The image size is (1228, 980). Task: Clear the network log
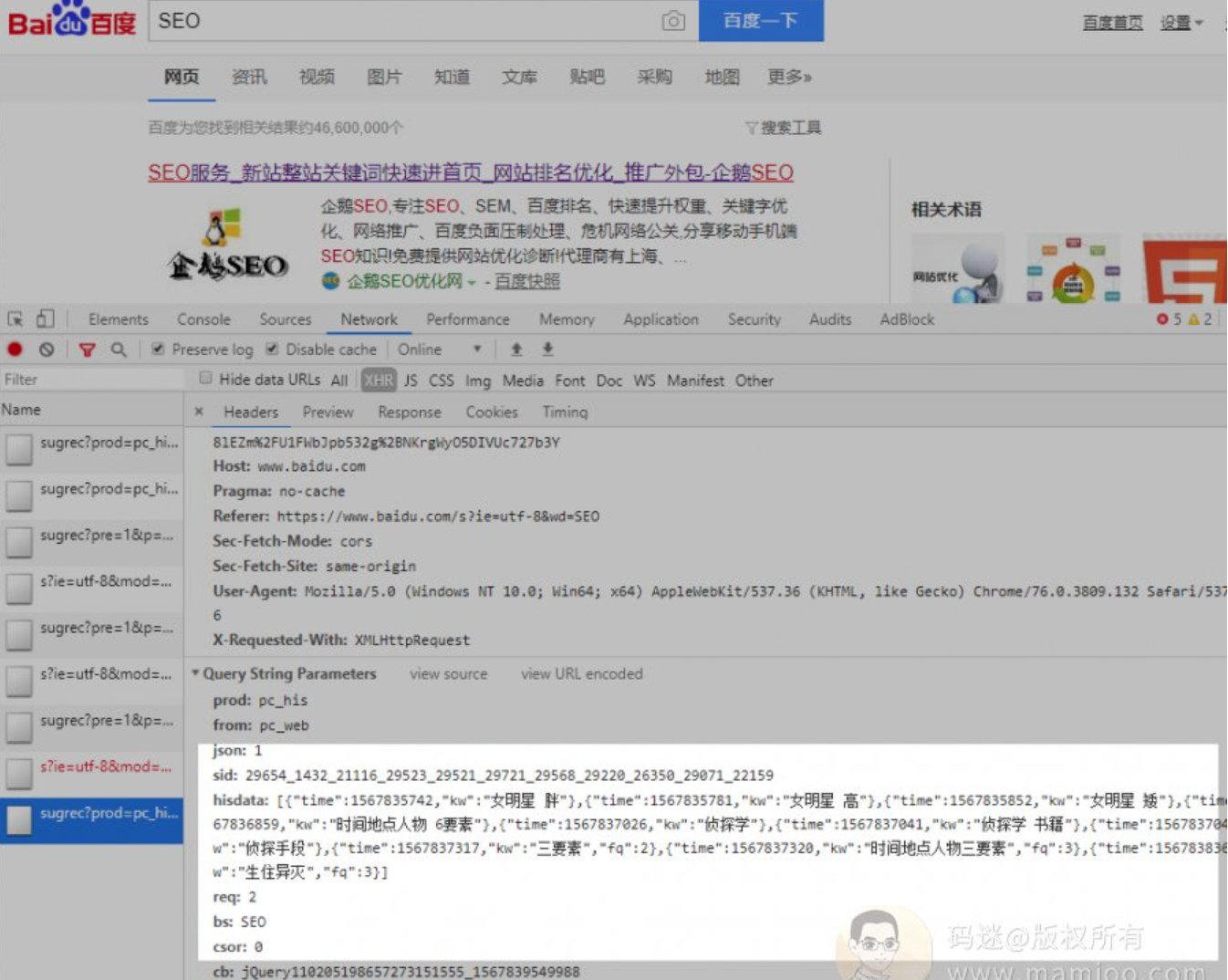47,349
